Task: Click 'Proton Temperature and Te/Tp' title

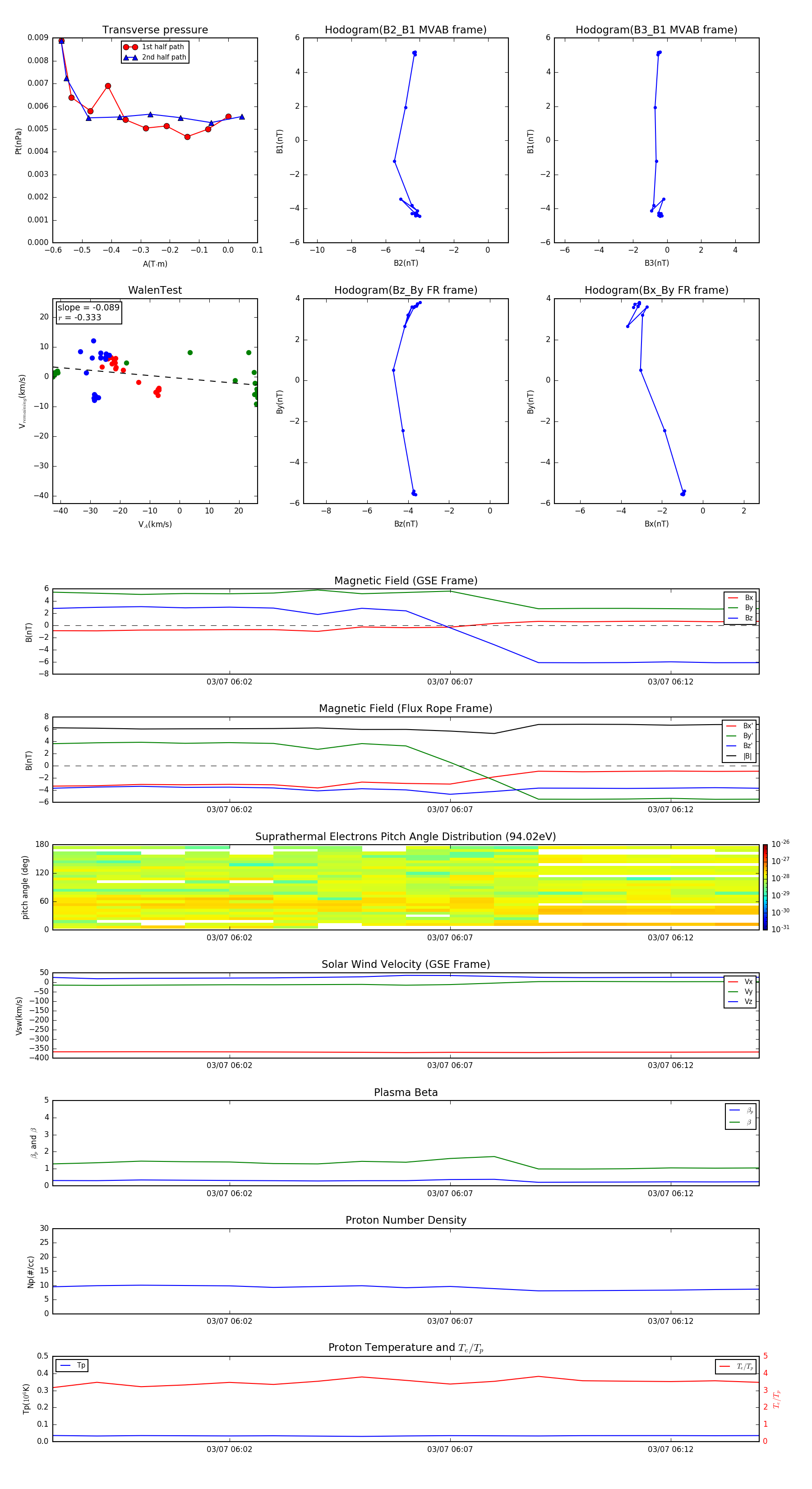Action: point(406,1348)
